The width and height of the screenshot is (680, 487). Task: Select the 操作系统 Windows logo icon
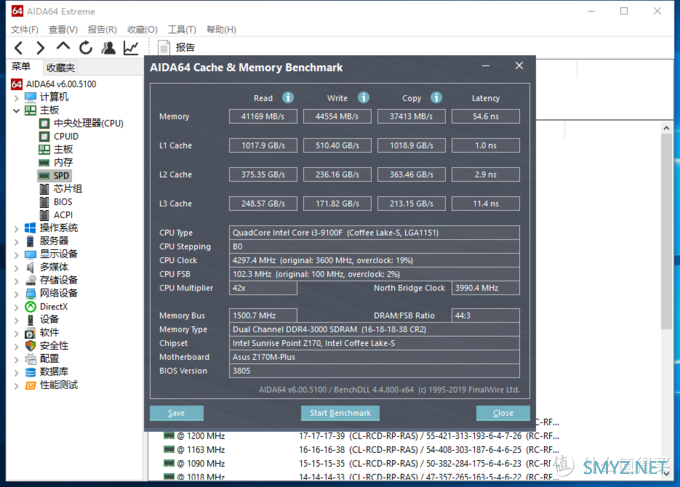[30, 228]
